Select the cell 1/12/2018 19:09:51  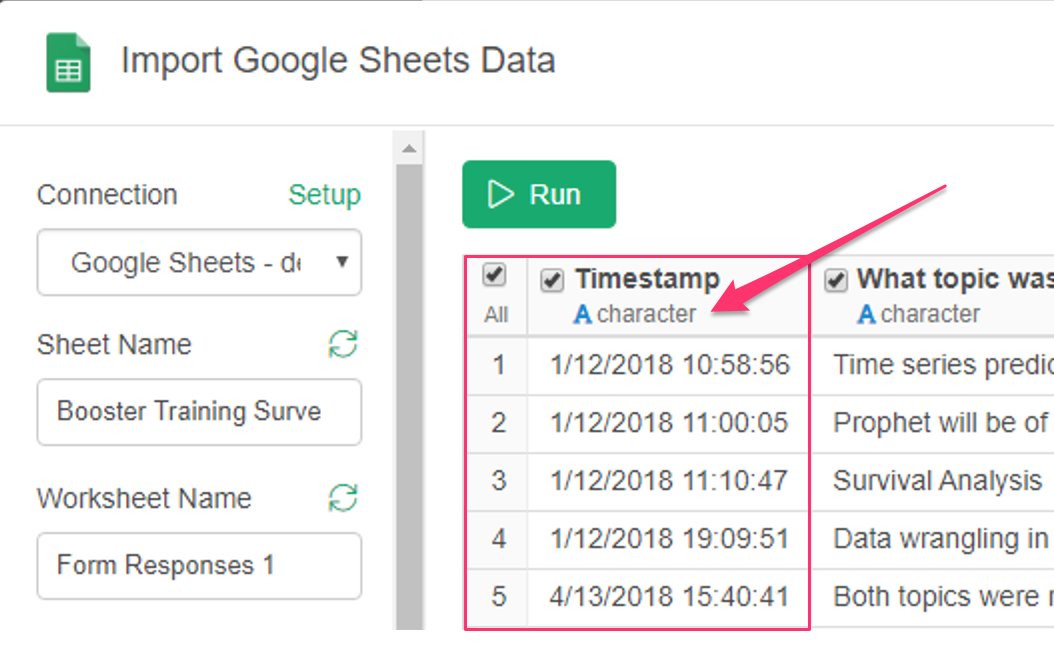(x=670, y=538)
